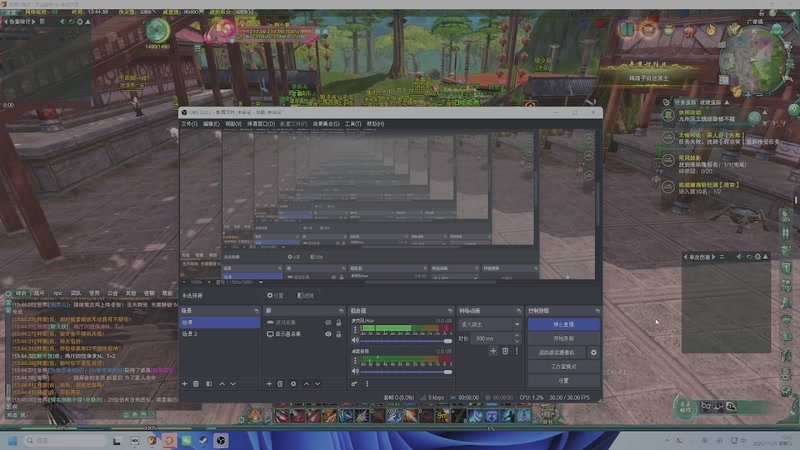Select scene 2 in Scenes list
The image size is (800, 450).
pos(219,334)
